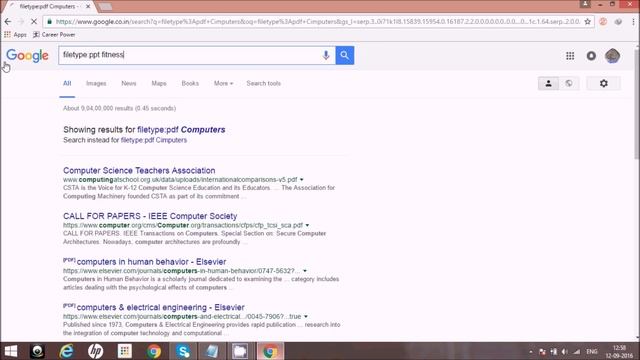The width and height of the screenshot is (640, 360).
Task: Expand arrow beside computingatschool URL
Action: tap(302, 180)
